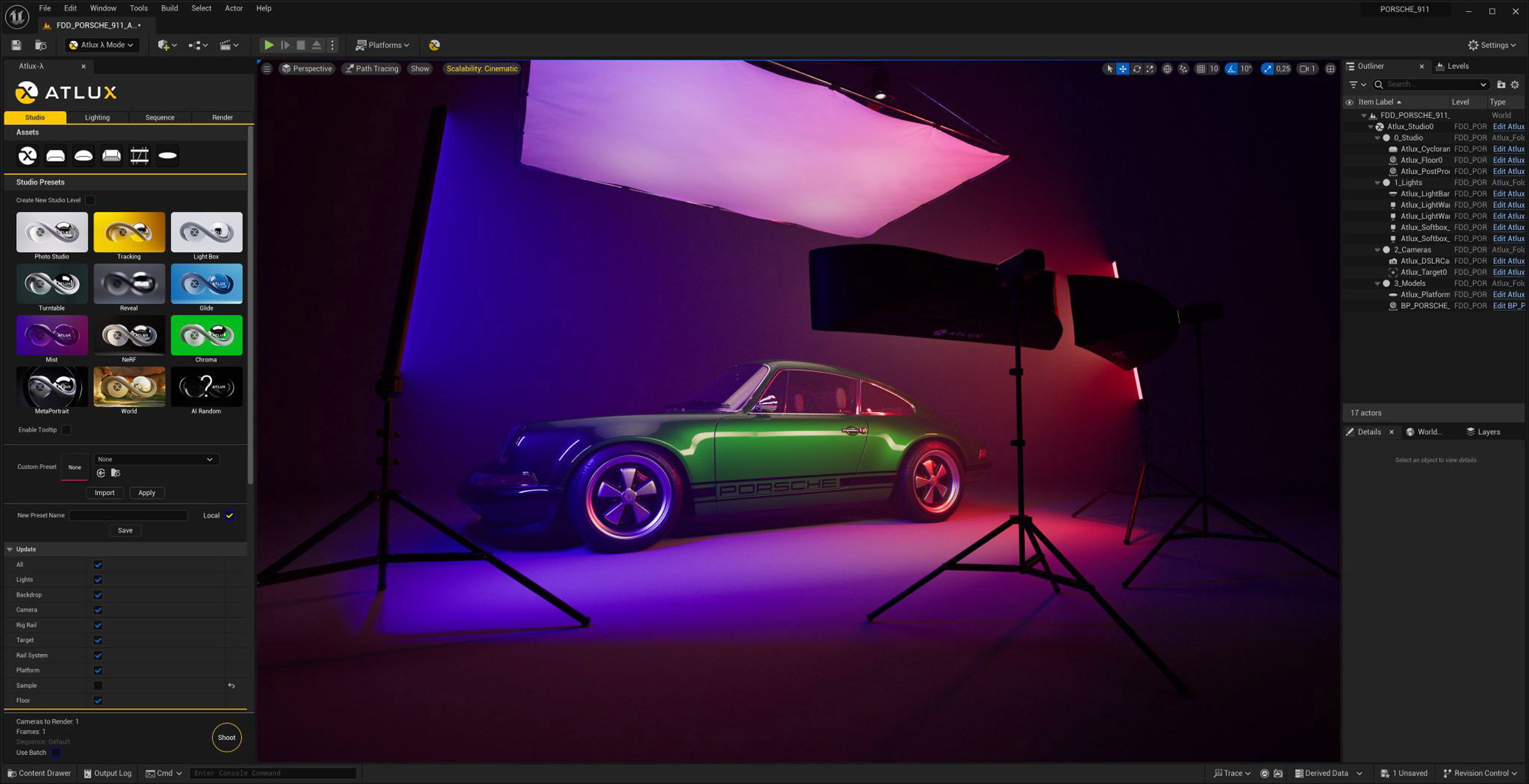The height and width of the screenshot is (784, 1529).
Task: Click the rotate gizmo tool icon
Action: 1137,69
